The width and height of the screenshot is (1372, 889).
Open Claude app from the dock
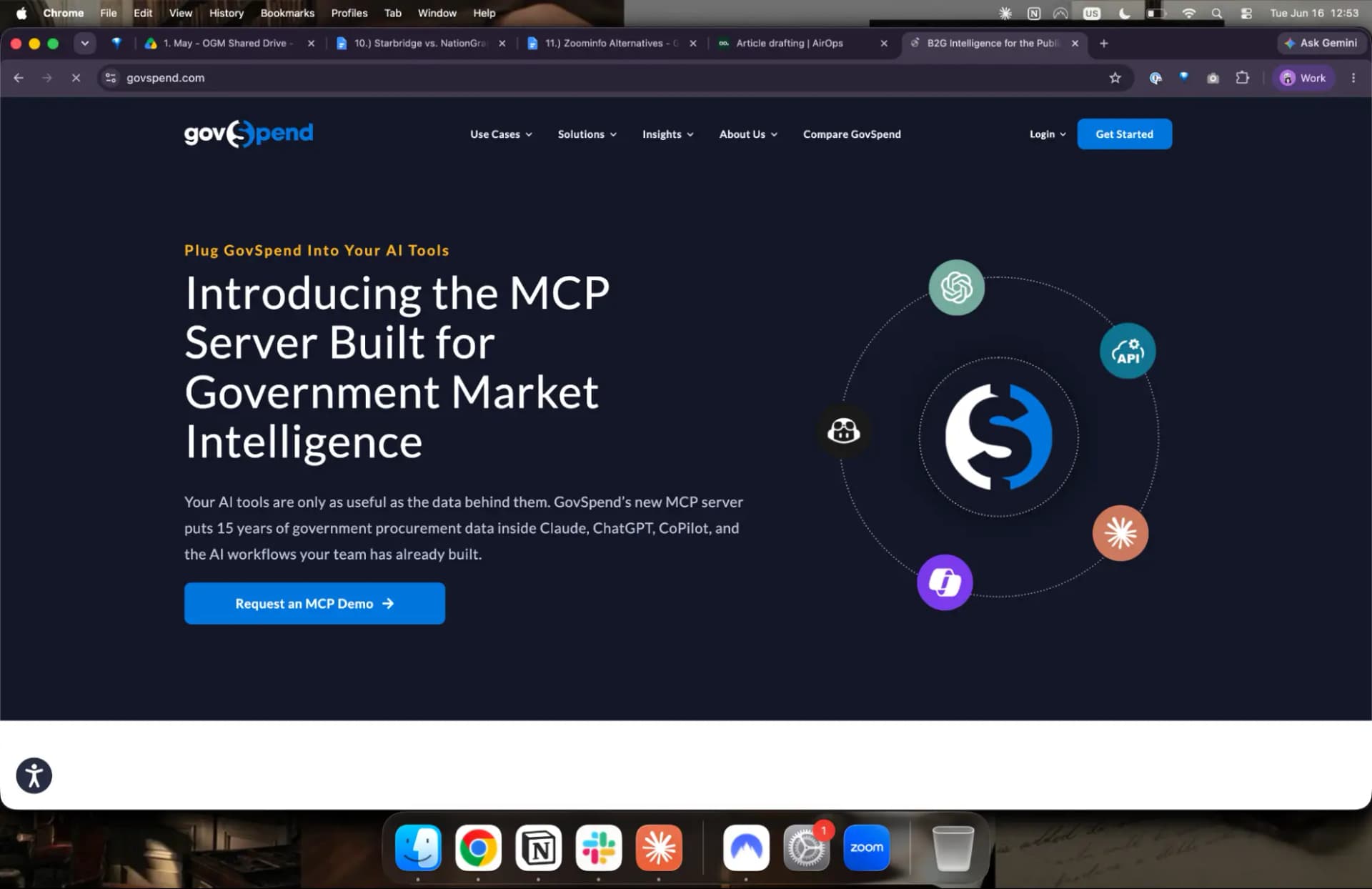coord(659,848)
